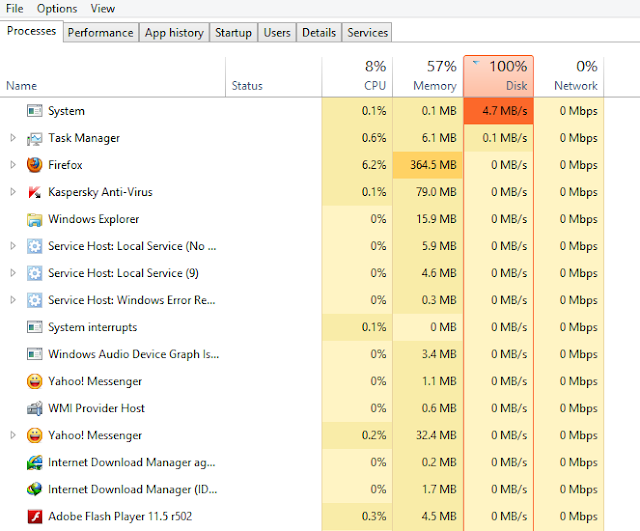Click the System interrupts icon

35,327
